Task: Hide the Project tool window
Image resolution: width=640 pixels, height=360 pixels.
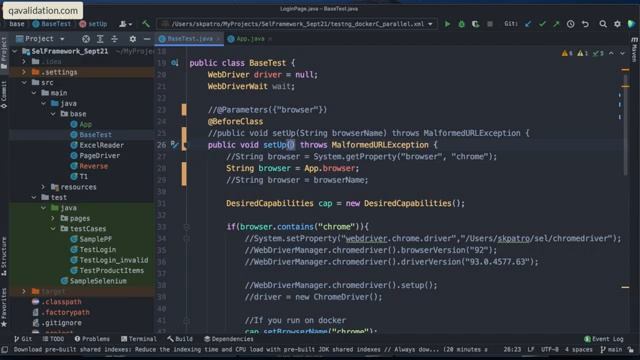Action: [x=147, y=39]
